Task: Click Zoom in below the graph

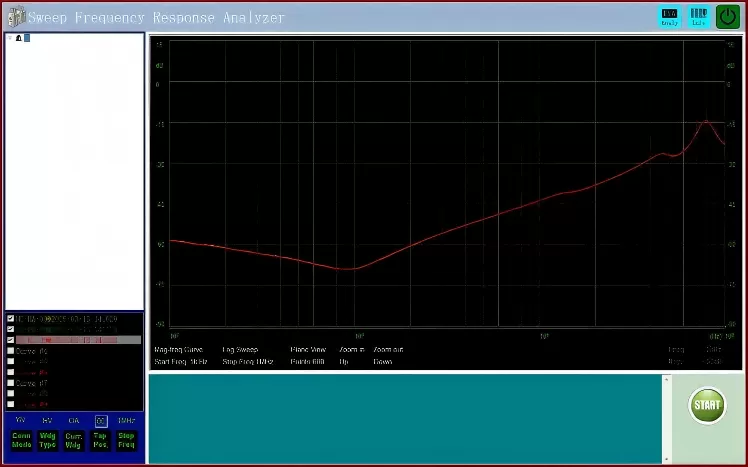Action: click(x=351, y=350)
